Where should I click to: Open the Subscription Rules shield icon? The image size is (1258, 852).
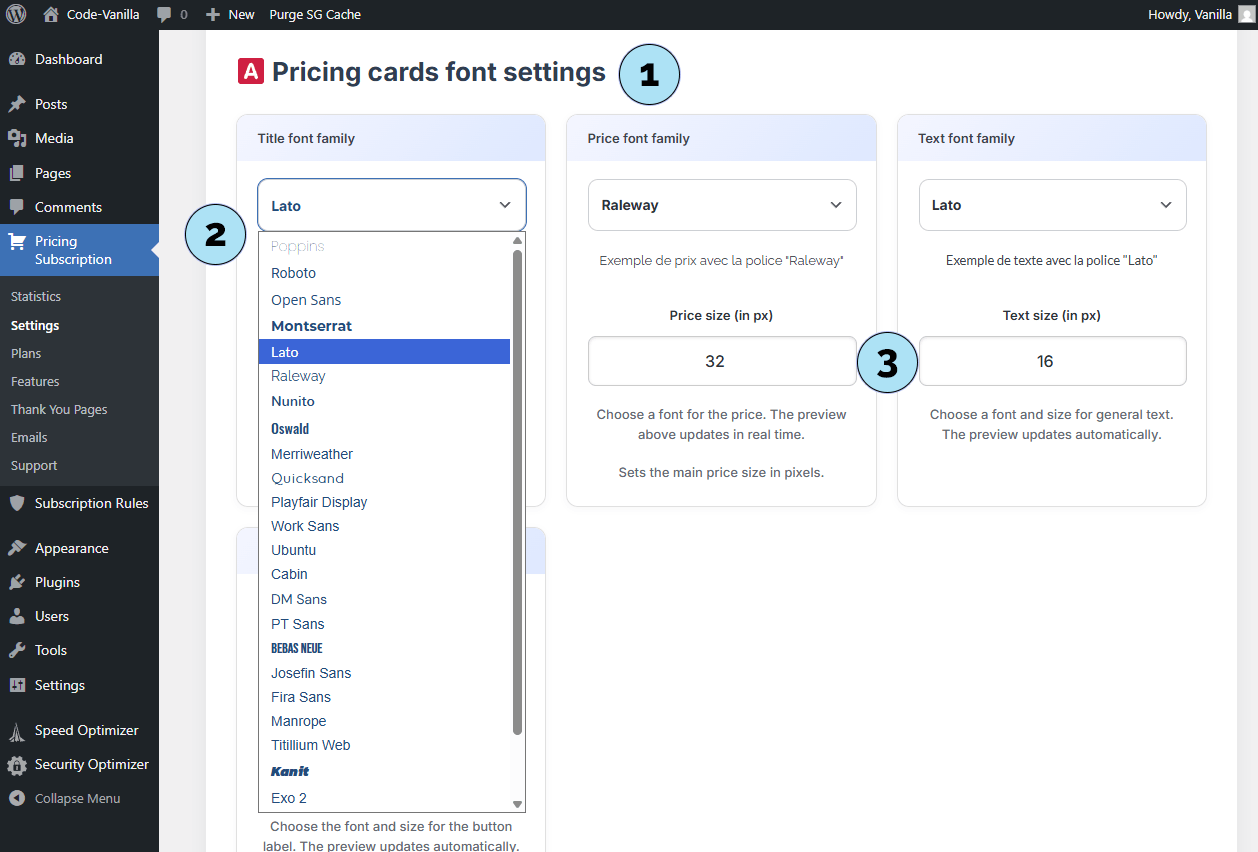click(x=17, y=503)
